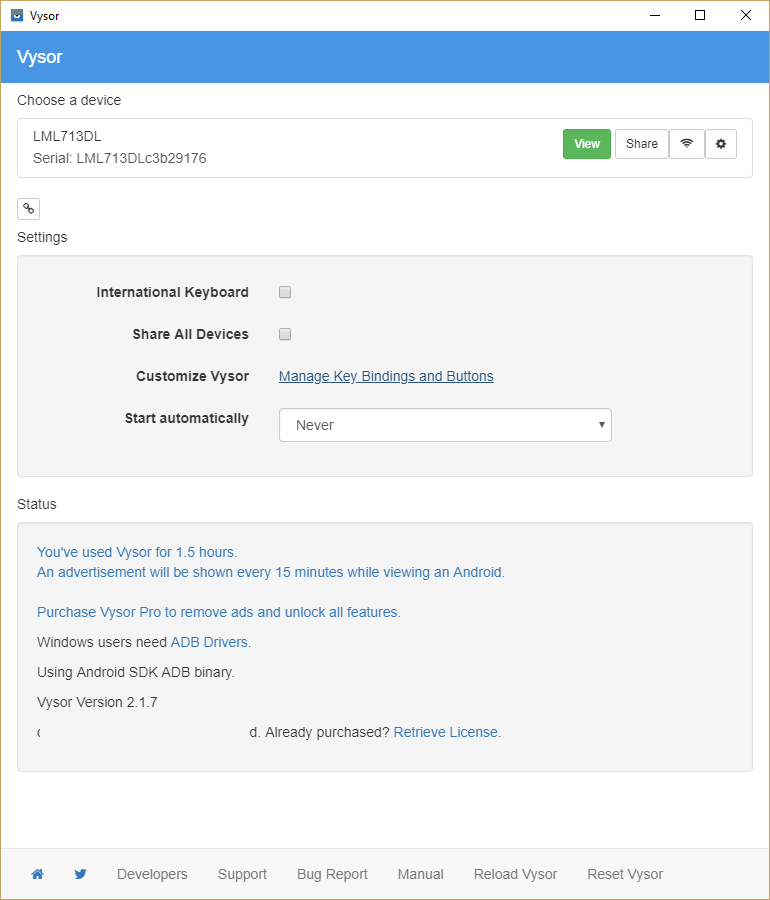
Task: Open the Manual footer link
Action: pyautogui.click(x=421, y=874)
